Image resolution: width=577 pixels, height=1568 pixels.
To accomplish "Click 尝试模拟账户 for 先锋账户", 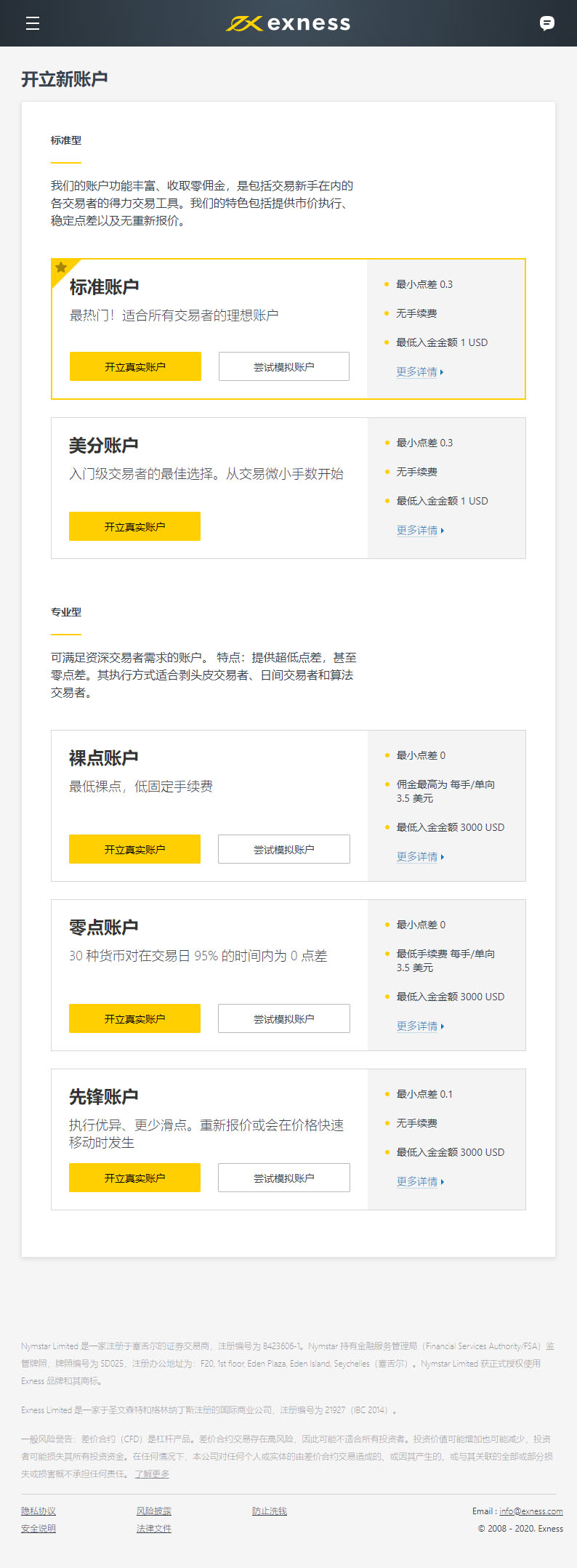I will click(x=284, y=1178).
